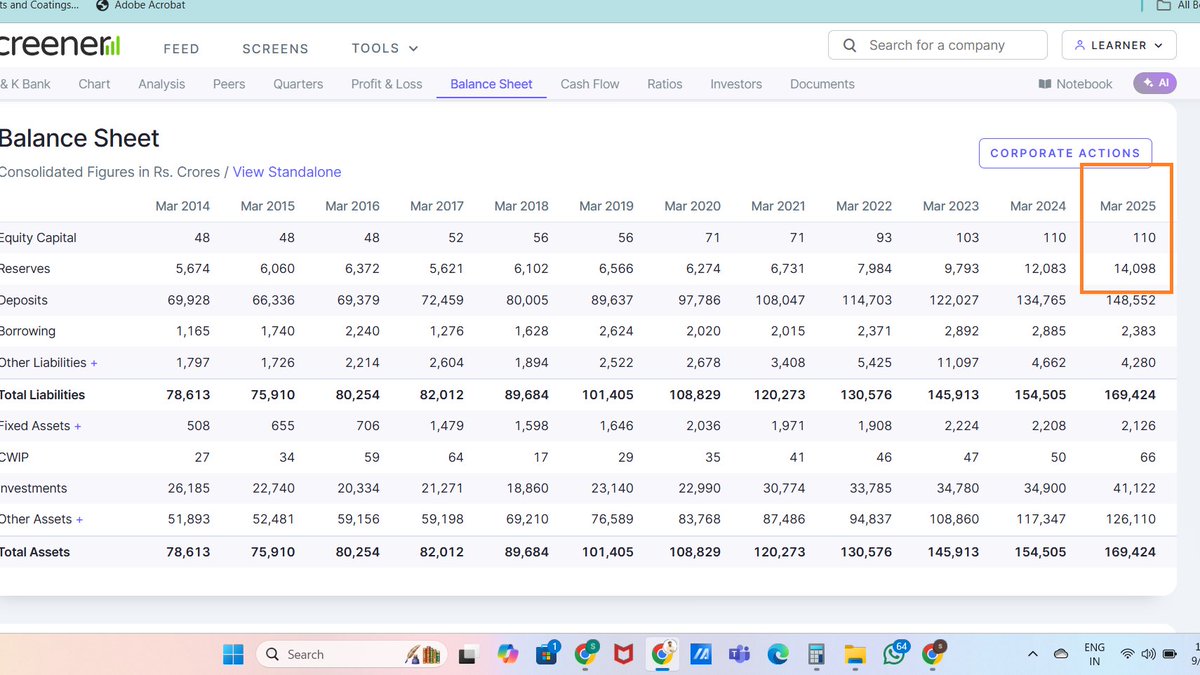This screenshot has width=1200, height=675.
Task: Click the CORPORATE ACTIONS button
Action: [1065, 153]
